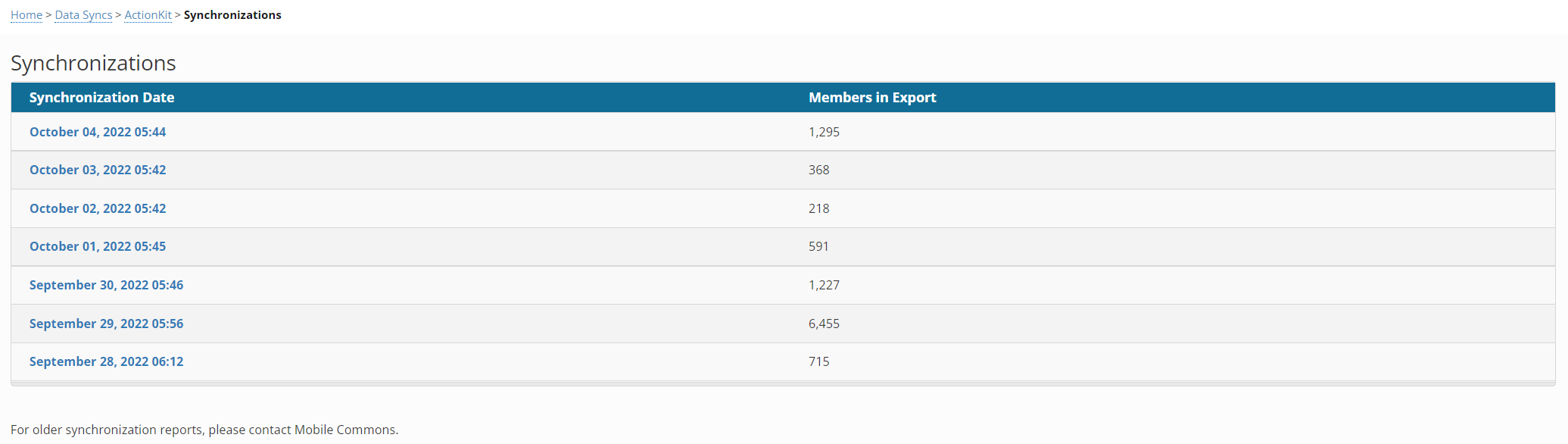Click the Synchronization Date column header
1568x444 pixels.
pyautogui.click(x=101, y=98)
